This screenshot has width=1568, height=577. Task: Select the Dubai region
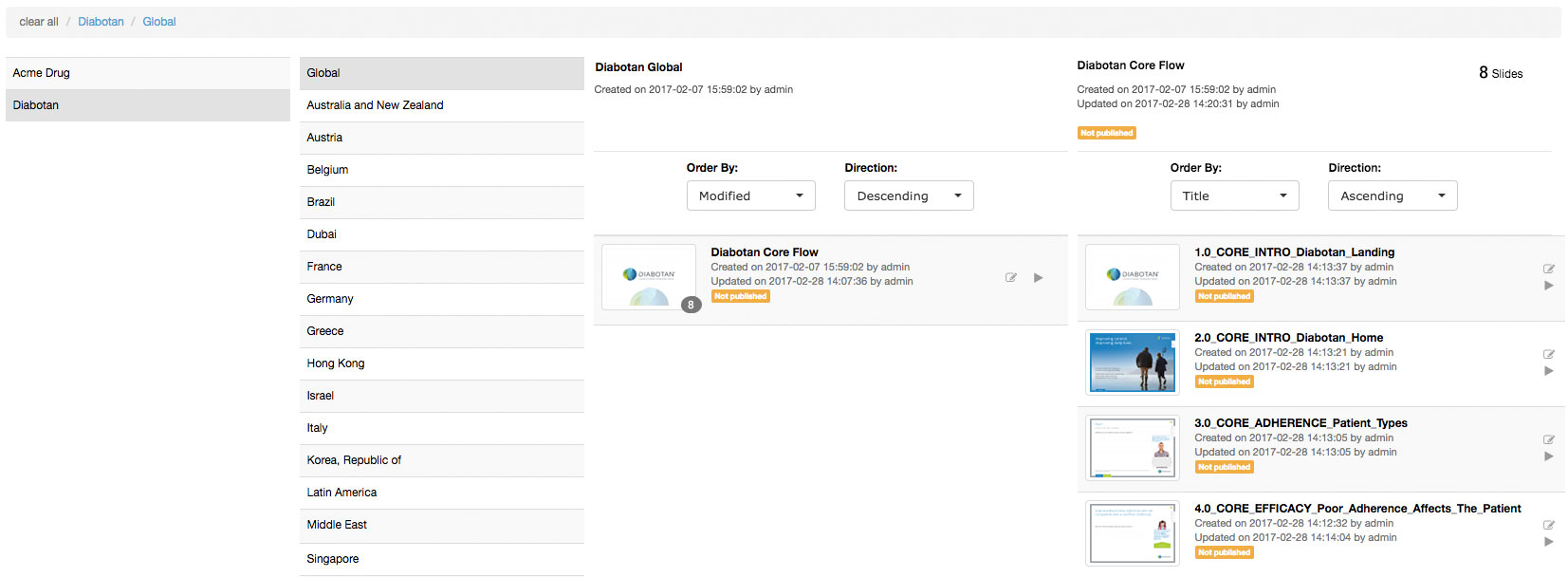[442, 234]
